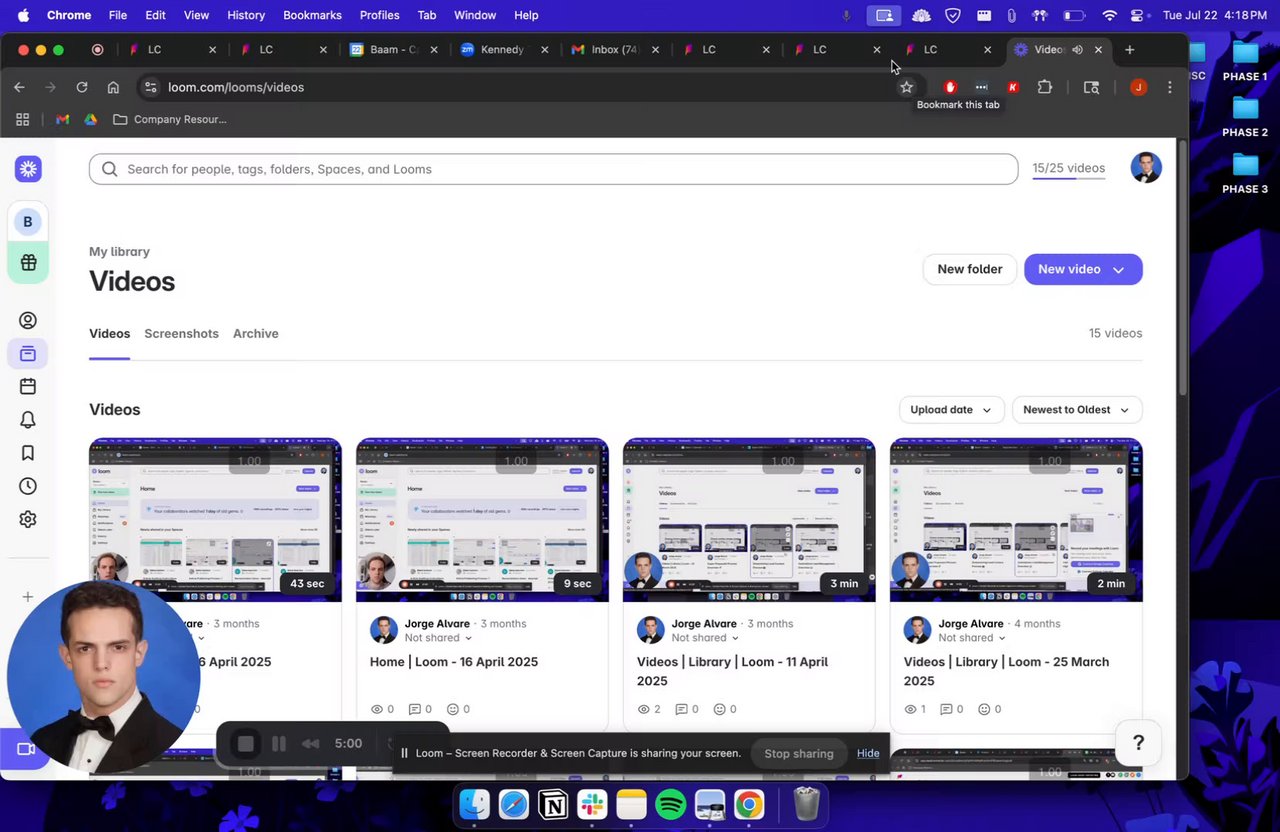Open the Loom home logo in sidebar
Viewport: 1280px width, 832px height.
(28, 169)
